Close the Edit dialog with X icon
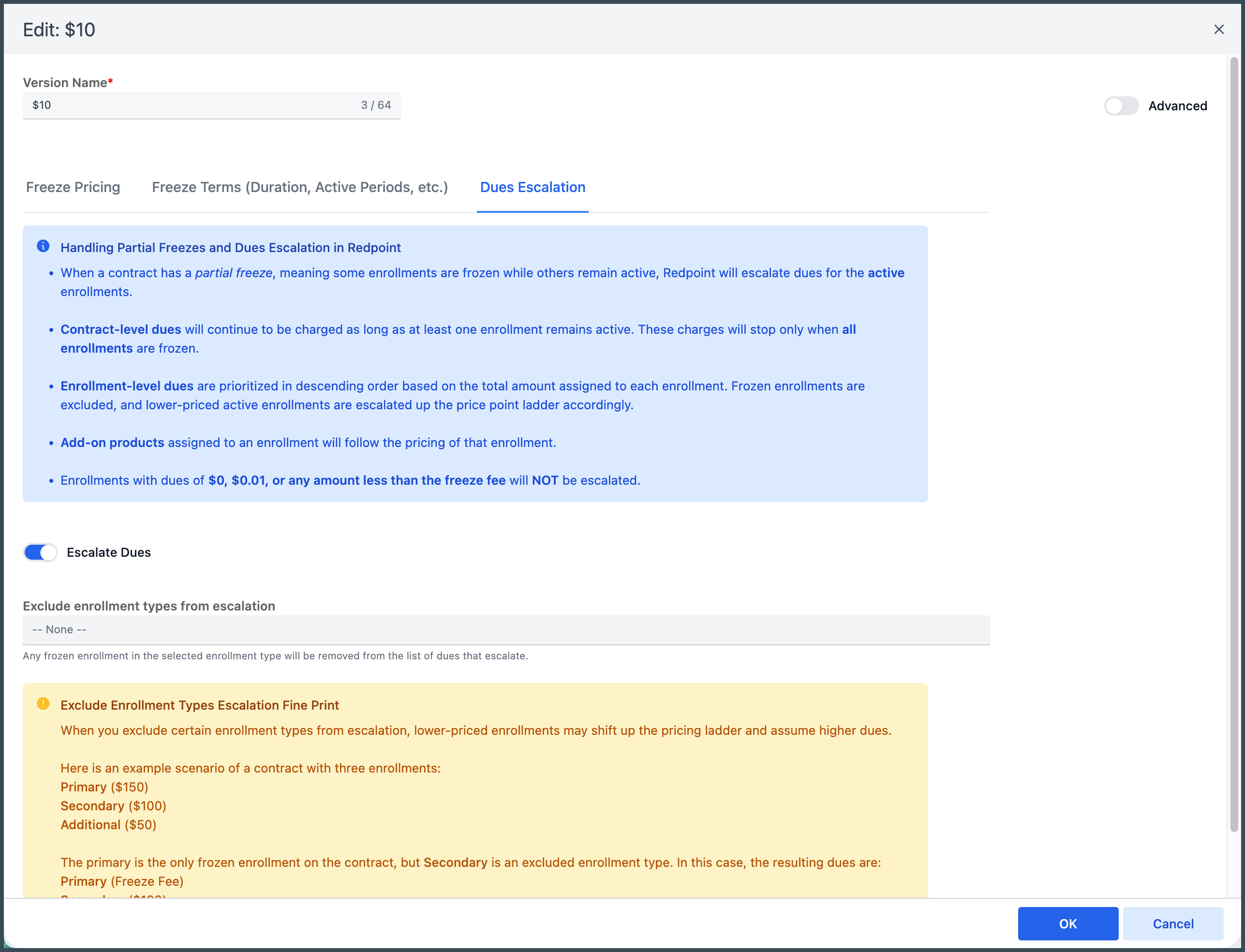The height and width of the screenshot is (952, 1245). point(1219,30)
